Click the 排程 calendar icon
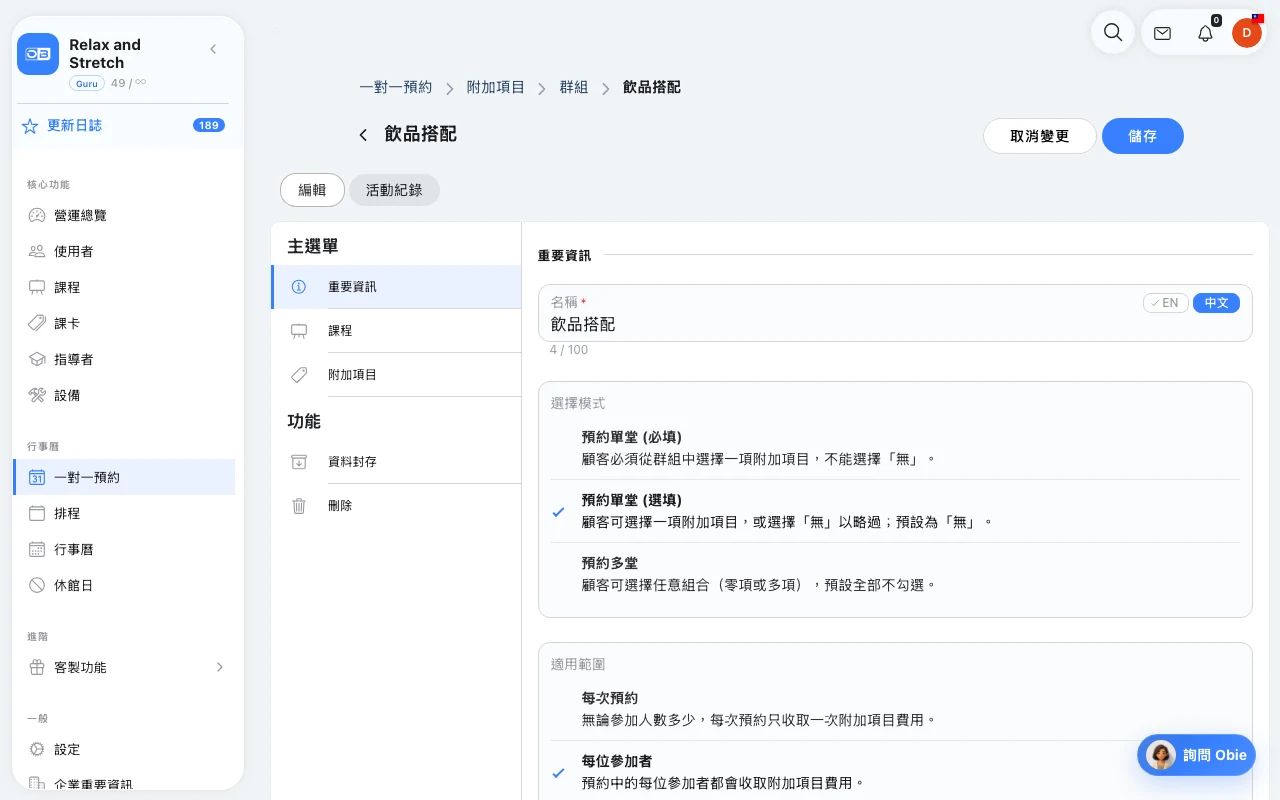This screenshot has width=1280, height=800. point(37,513)
